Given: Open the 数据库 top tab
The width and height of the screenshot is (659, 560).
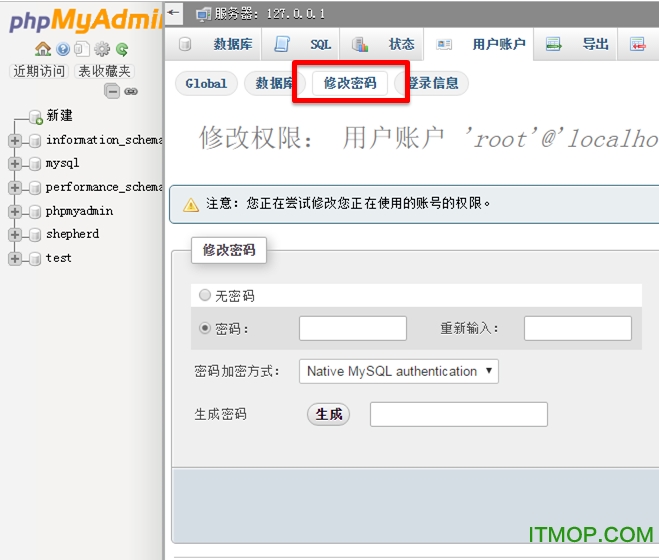Looking at the screenshot, I should (x=214, y=44).
